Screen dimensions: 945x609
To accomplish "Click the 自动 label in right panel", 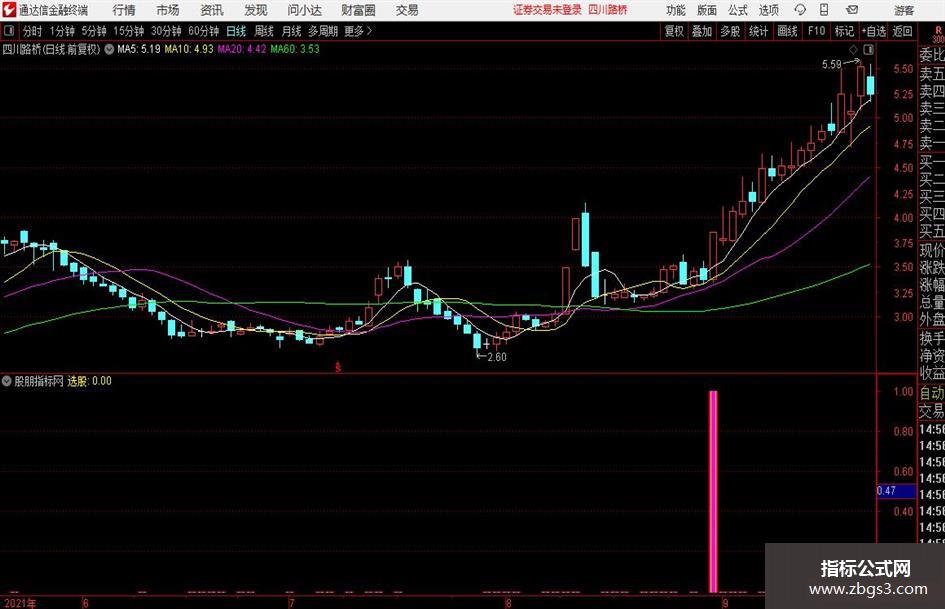I will point(932,393).
